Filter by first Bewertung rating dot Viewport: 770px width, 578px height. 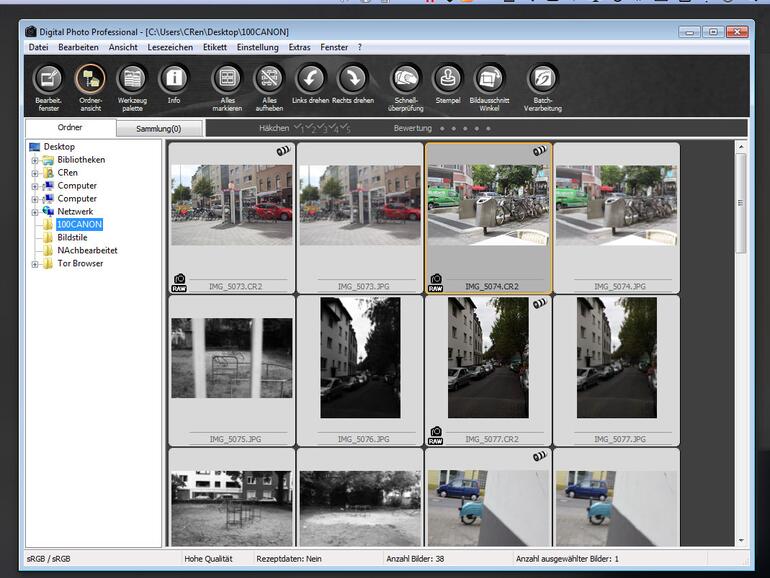point(442,129)
